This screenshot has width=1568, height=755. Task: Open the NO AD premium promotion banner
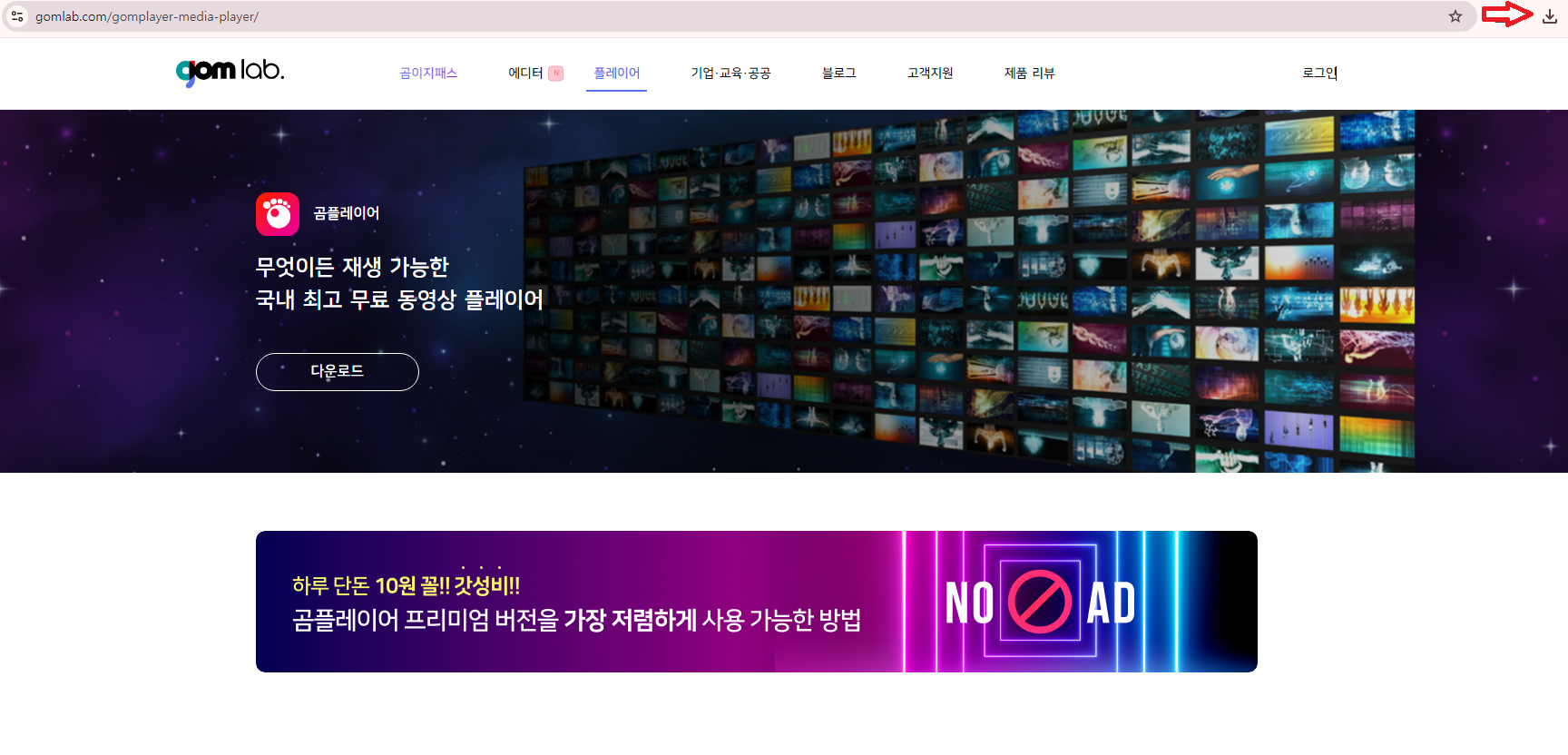757,602
